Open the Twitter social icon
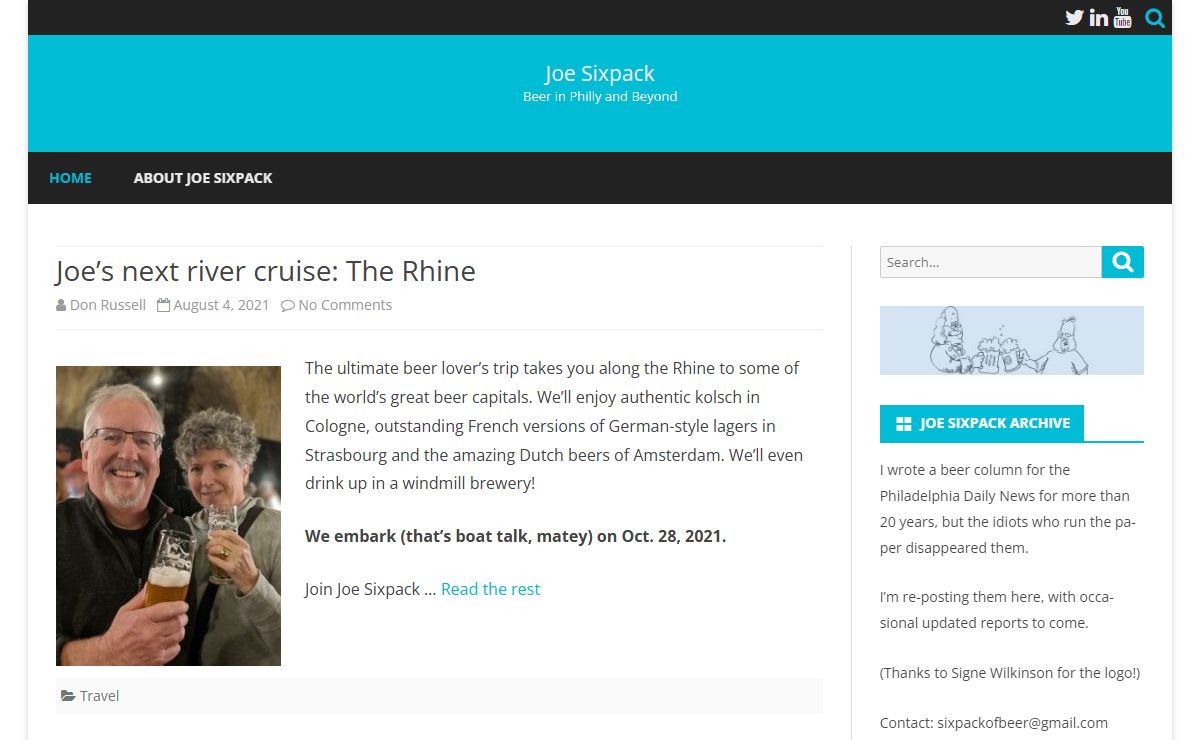This screenshot has height=740, width=1200. [x=1074, y=17]
